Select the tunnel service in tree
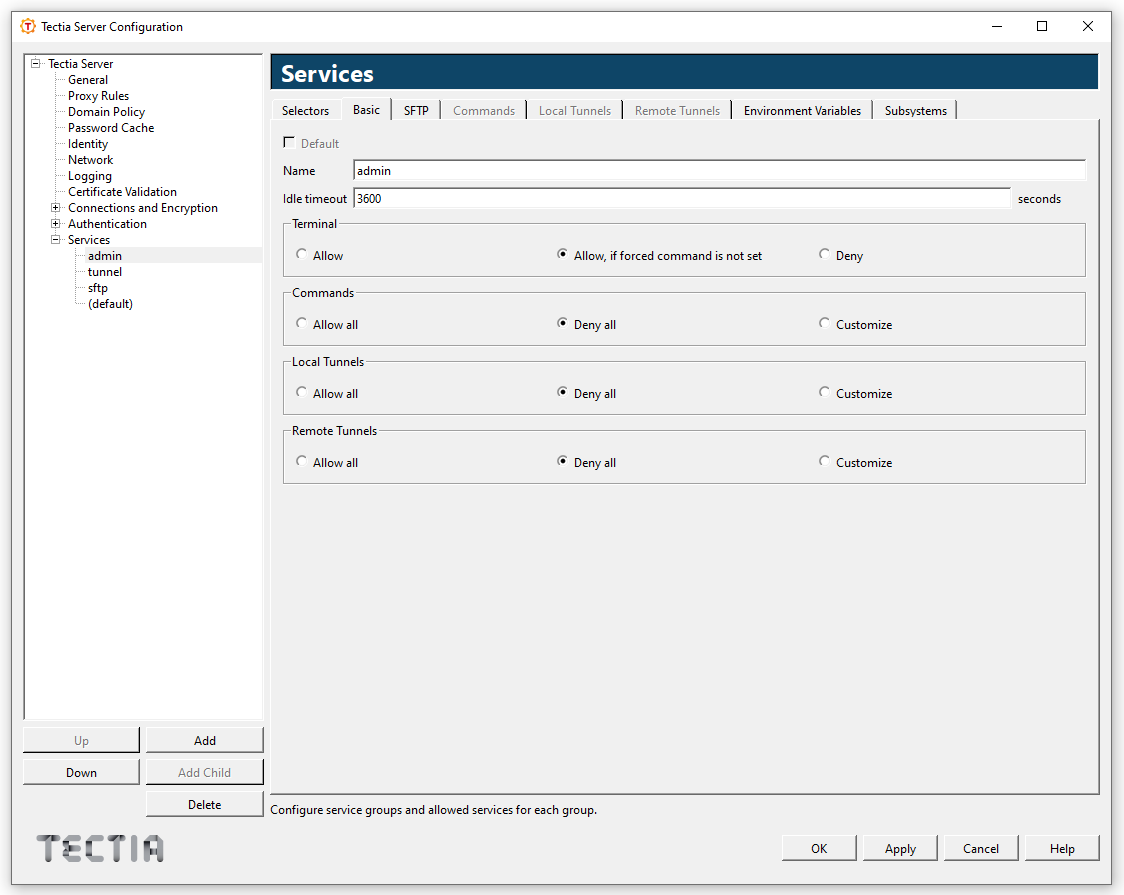 pos(105,272)
